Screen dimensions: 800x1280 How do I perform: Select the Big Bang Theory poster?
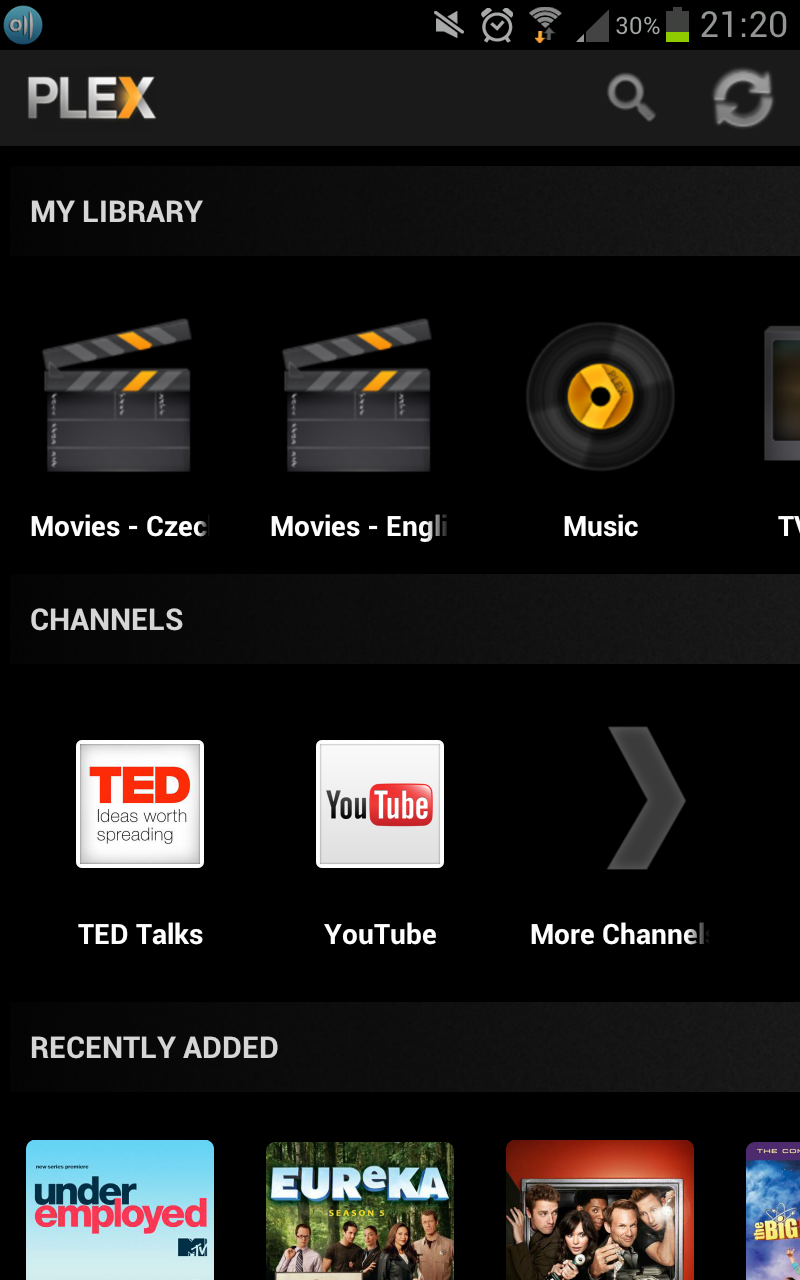point(773,1210)
